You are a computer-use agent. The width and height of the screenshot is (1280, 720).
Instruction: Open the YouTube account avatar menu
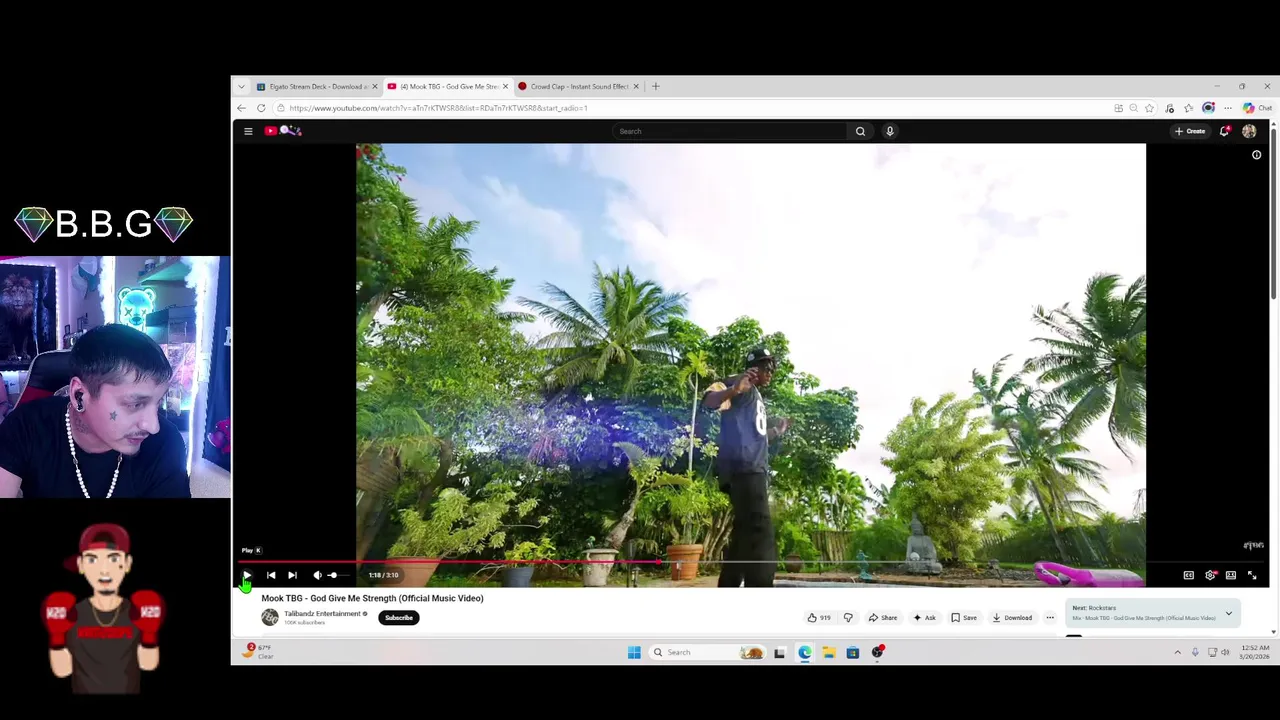coord(1249,131)
